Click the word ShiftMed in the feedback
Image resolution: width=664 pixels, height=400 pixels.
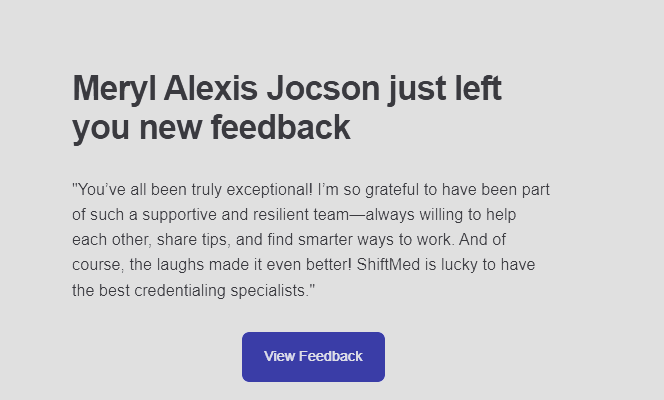[x=387, y=267]
